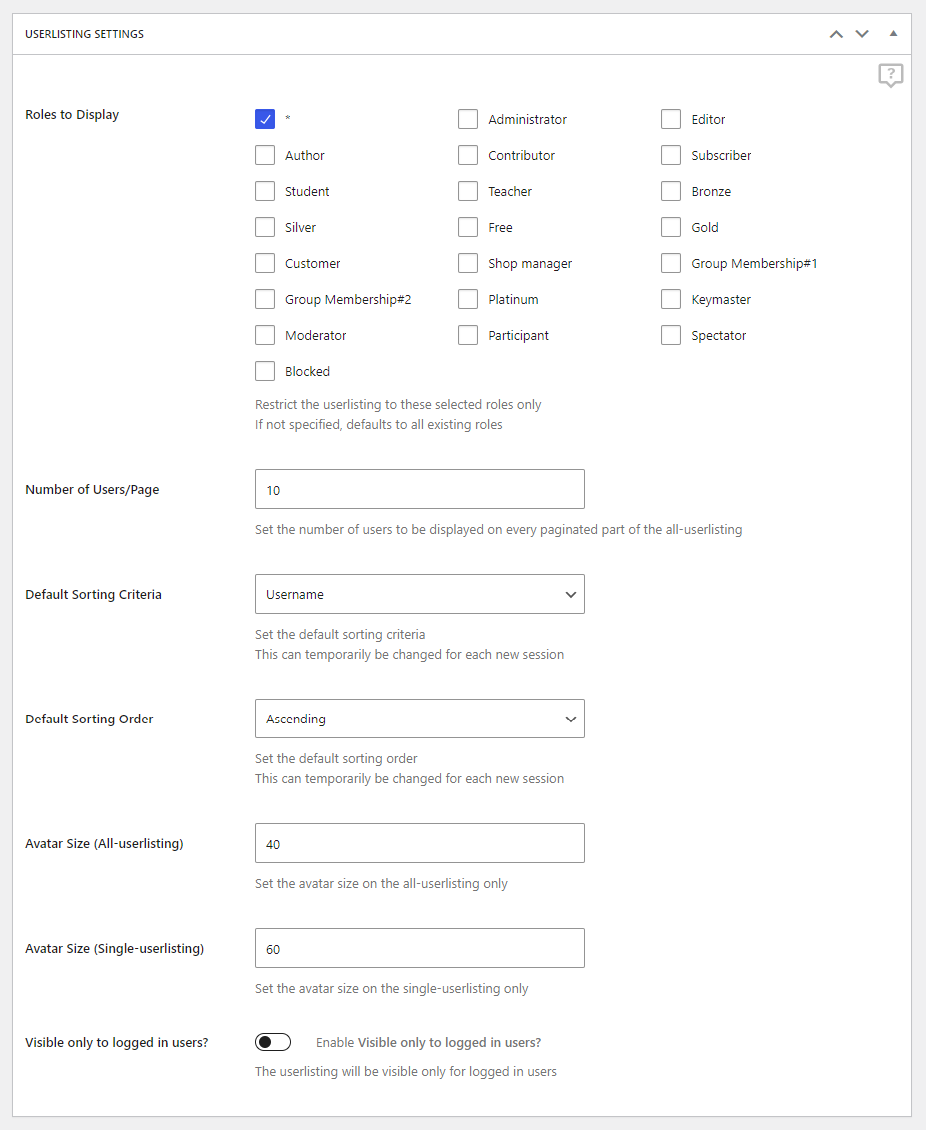Screen dimensions: 926x1130
Task: Open the Default Sorting Order dropdown
Action: click(x=420, y=718)
